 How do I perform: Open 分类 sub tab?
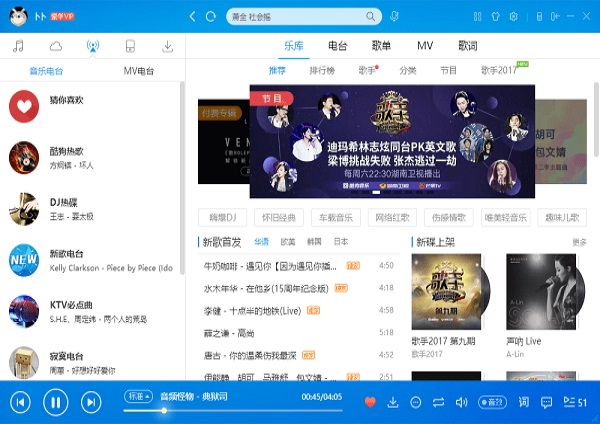click(408, 70)
